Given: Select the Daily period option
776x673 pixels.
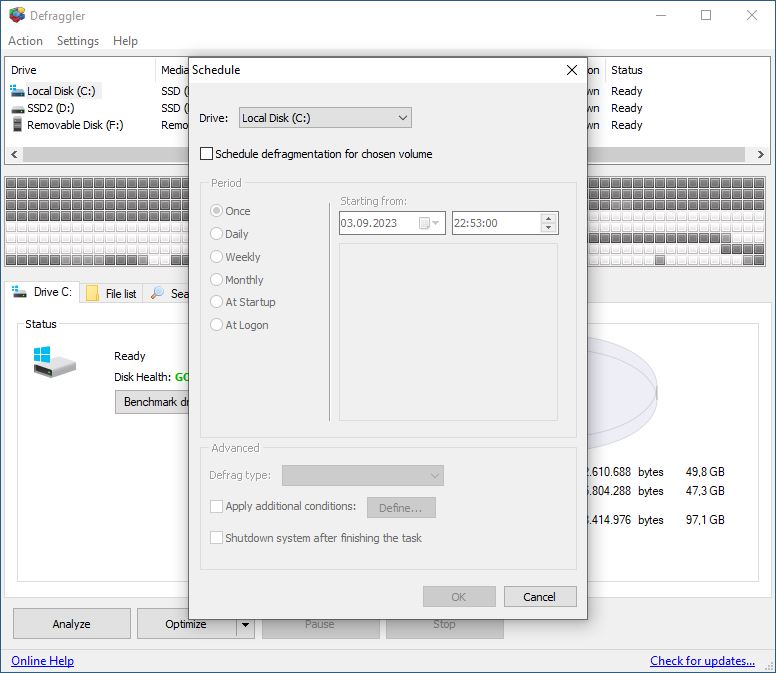Looking at the screenshot, I should 216,234.
